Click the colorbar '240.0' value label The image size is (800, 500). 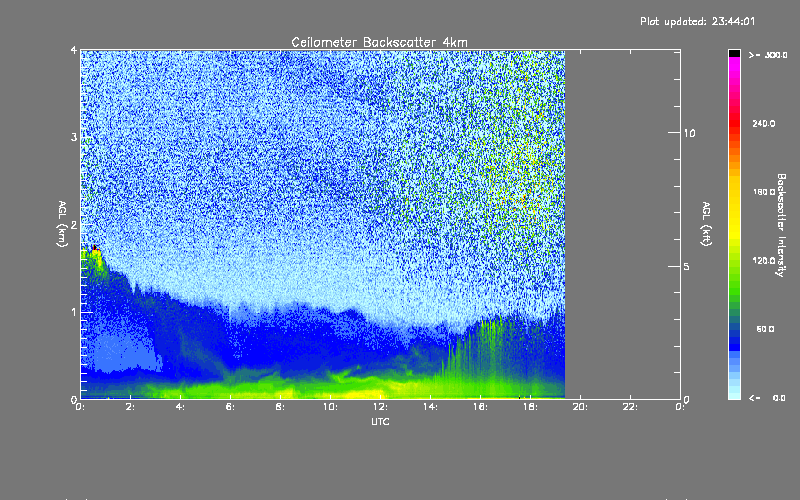point(764,123)
